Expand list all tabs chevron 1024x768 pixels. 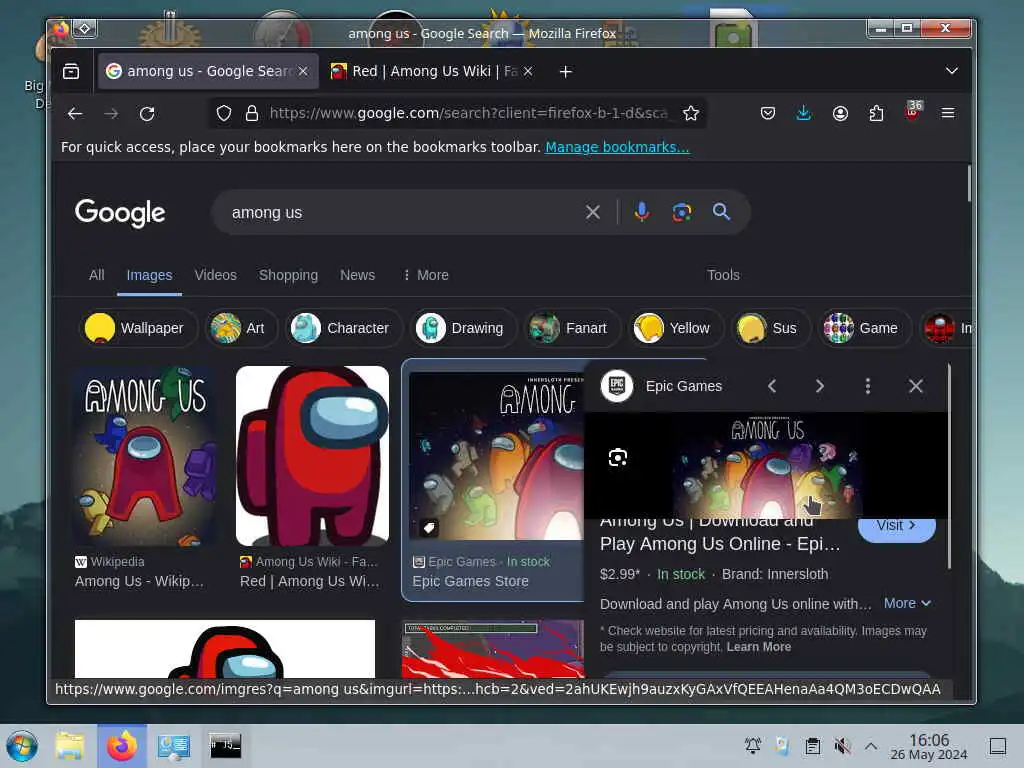click(x=952, y=71)
